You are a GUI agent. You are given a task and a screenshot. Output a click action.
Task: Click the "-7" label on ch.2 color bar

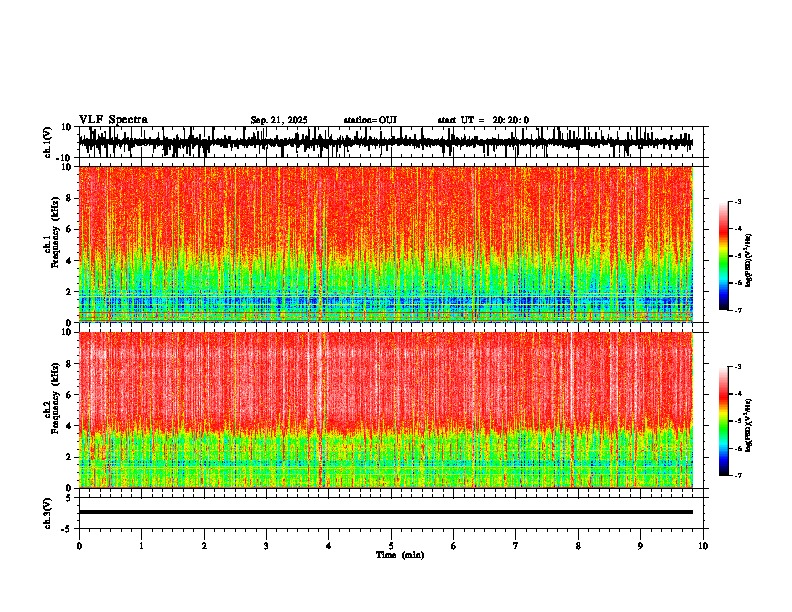tap(737, 475)
